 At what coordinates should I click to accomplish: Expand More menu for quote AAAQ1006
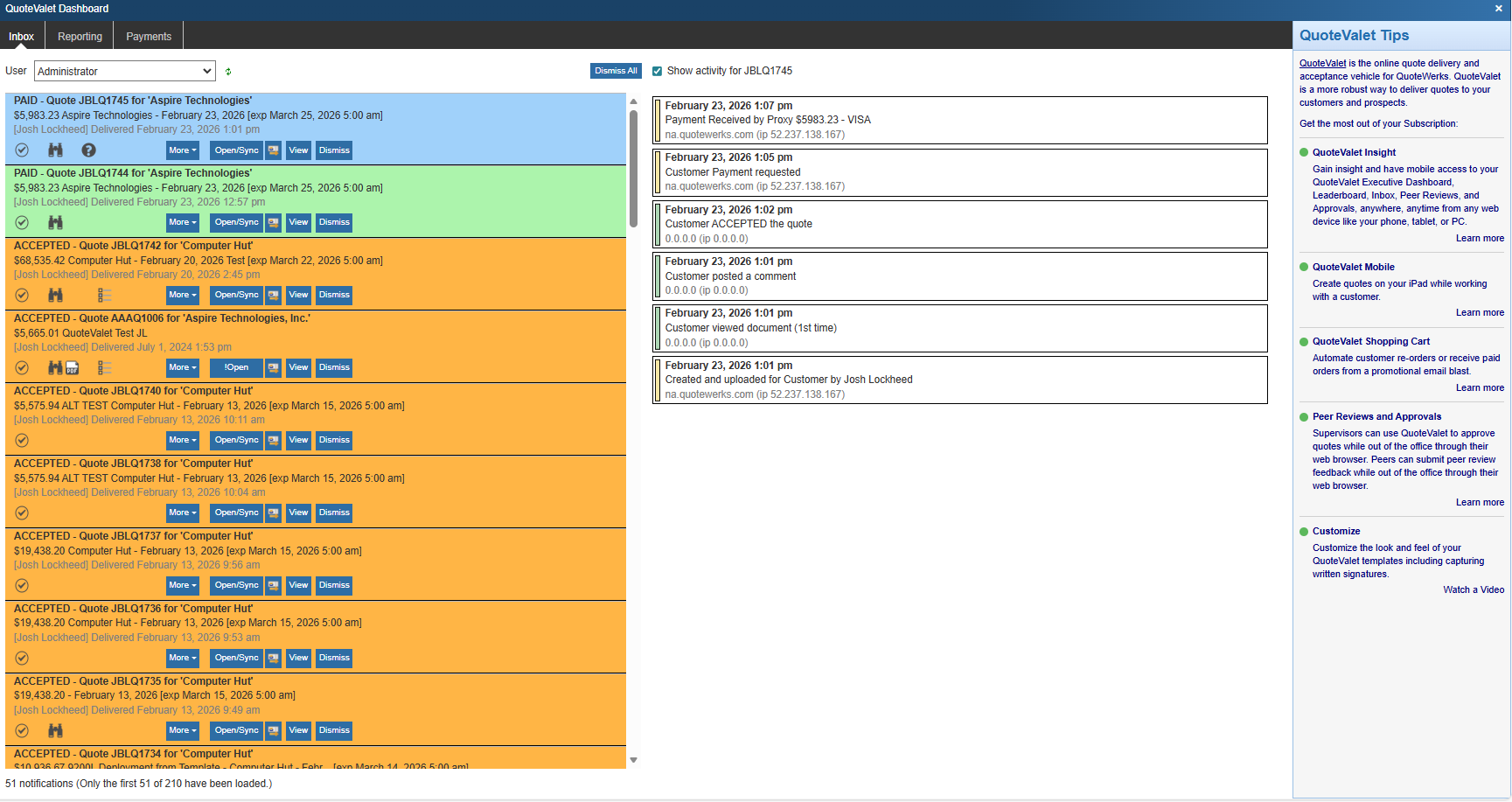pos(182,368)
